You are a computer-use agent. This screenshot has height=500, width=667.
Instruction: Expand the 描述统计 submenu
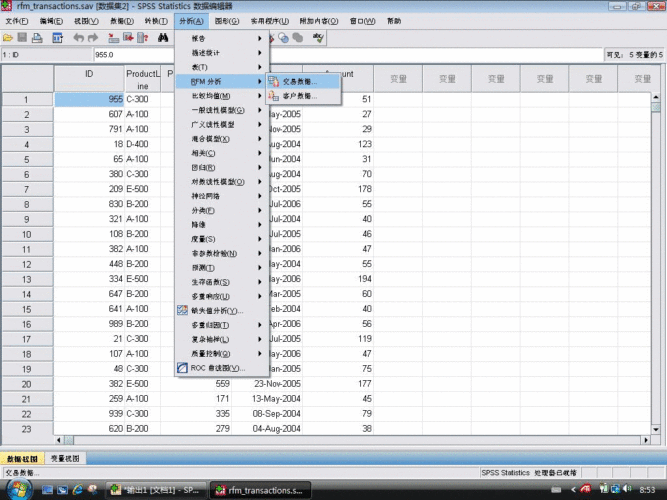(x=222, y=53)
